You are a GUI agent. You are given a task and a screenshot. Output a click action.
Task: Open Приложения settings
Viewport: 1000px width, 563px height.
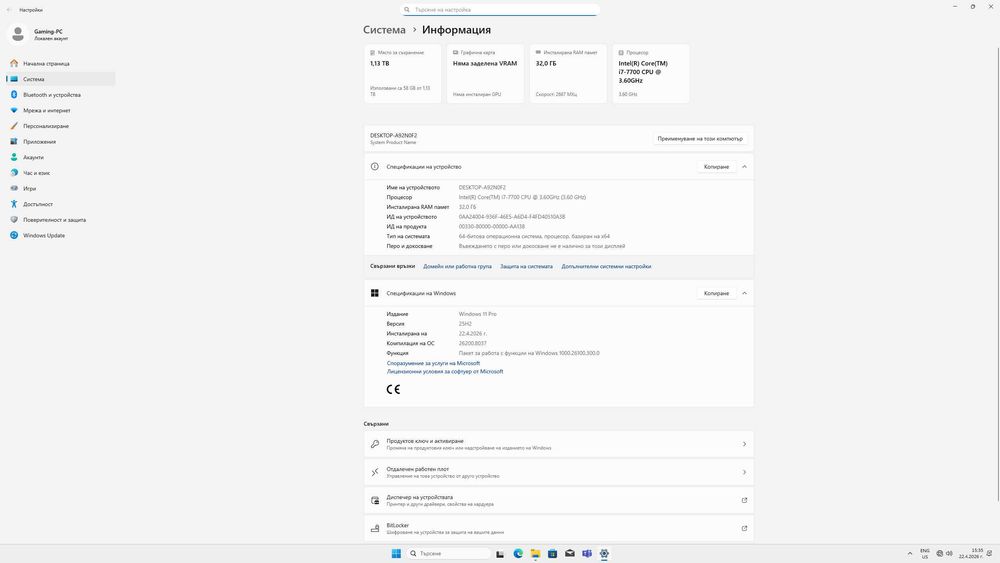click(x=61, y=142)
